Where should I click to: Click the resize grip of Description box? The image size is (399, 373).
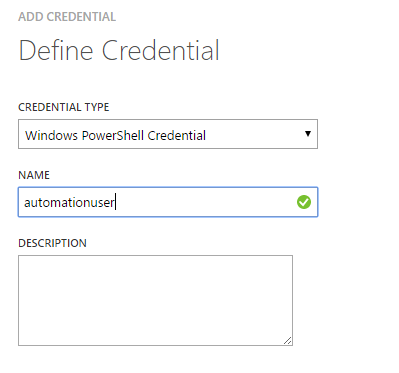click(x=288, y=341)
